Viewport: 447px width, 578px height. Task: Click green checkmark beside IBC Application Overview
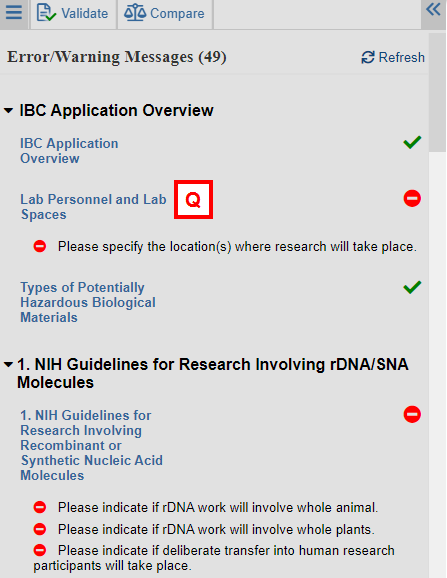coord(412,142)
